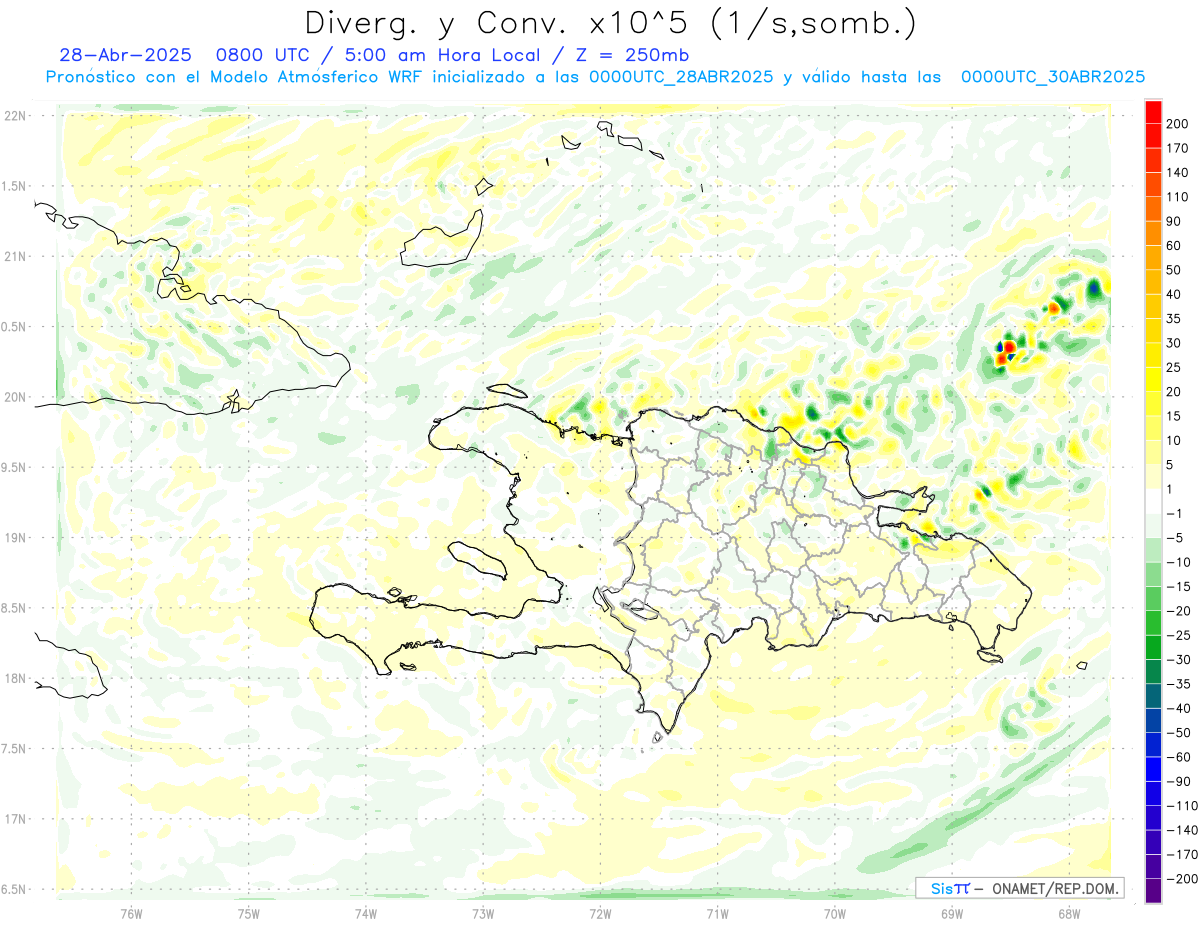The height and width of the screenshot is (927, 1200).
Task: Click the "18N" latitude label
Action: pos(15,679)
